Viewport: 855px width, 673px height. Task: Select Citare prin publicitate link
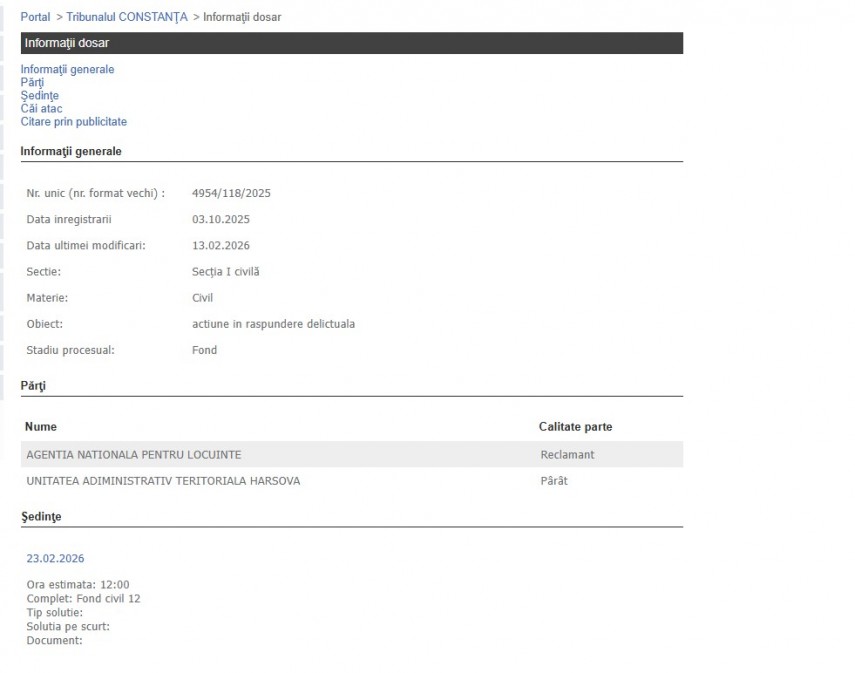(73, 122)
